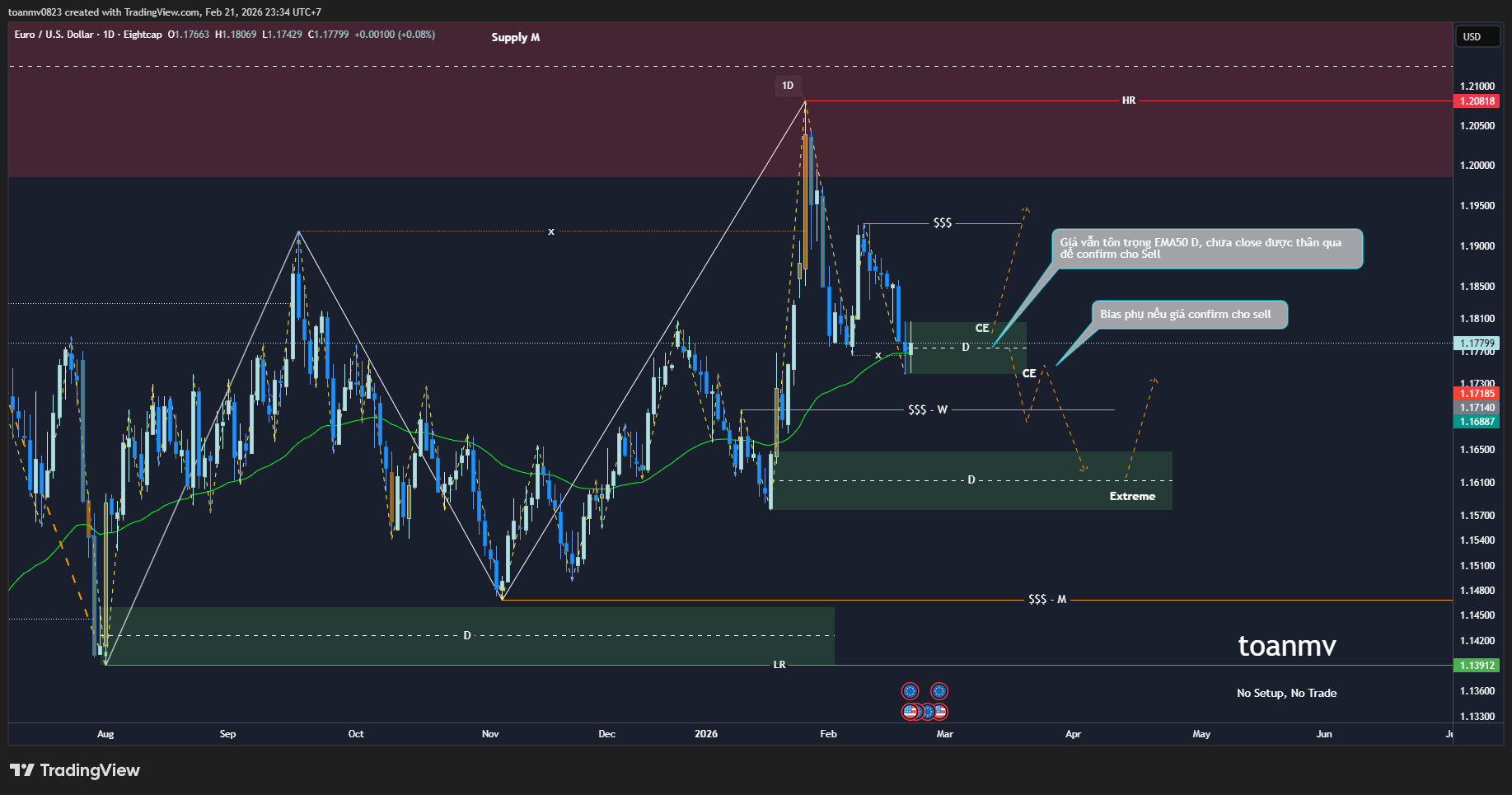Open the leftmost US flag economic event
The image size is (1512, 795).
[x=910, y=711]
